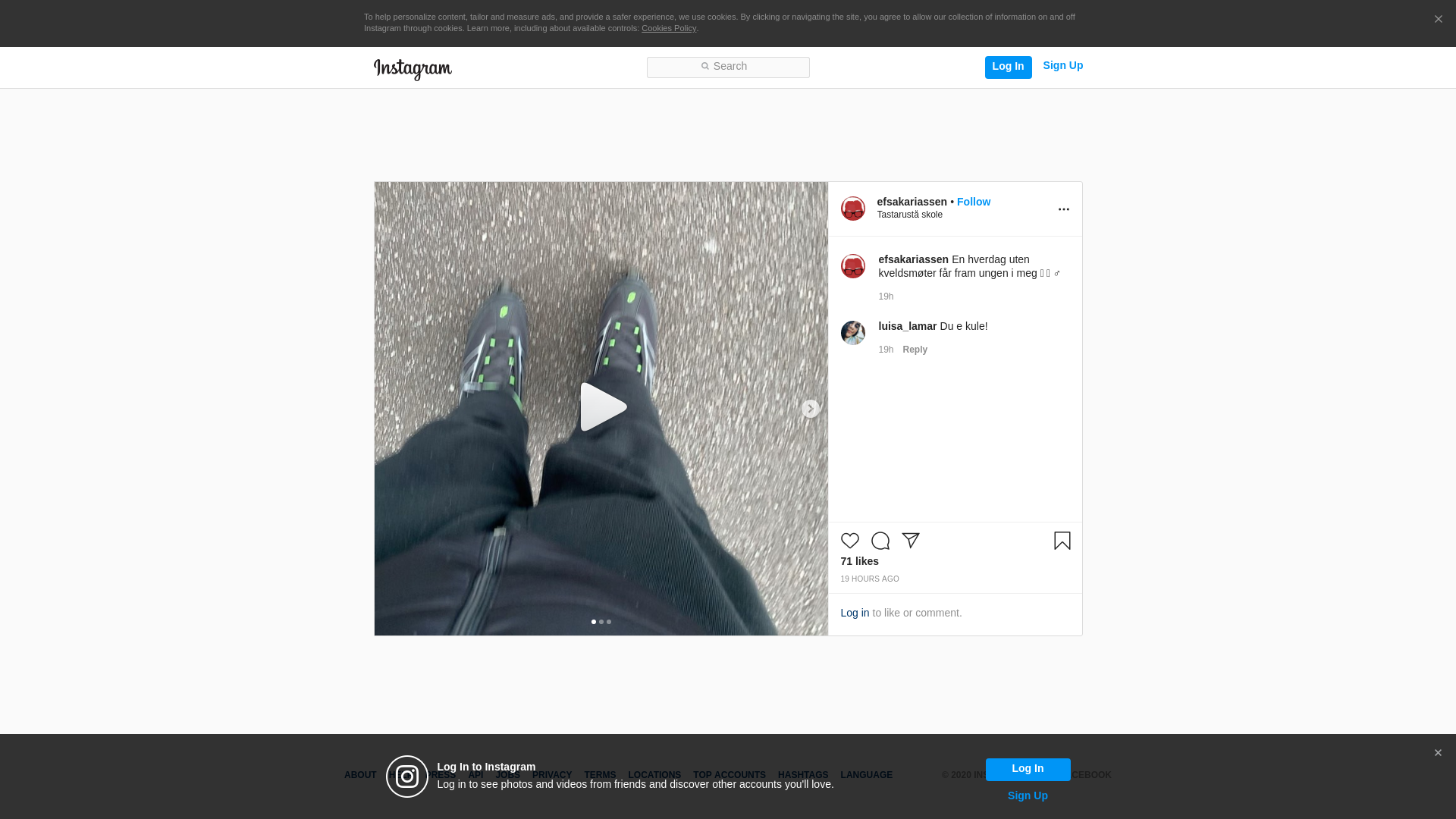Click efsakariassen avatar next to caption
Viewport: 1456px width, 819px height.
coord(852,266)
